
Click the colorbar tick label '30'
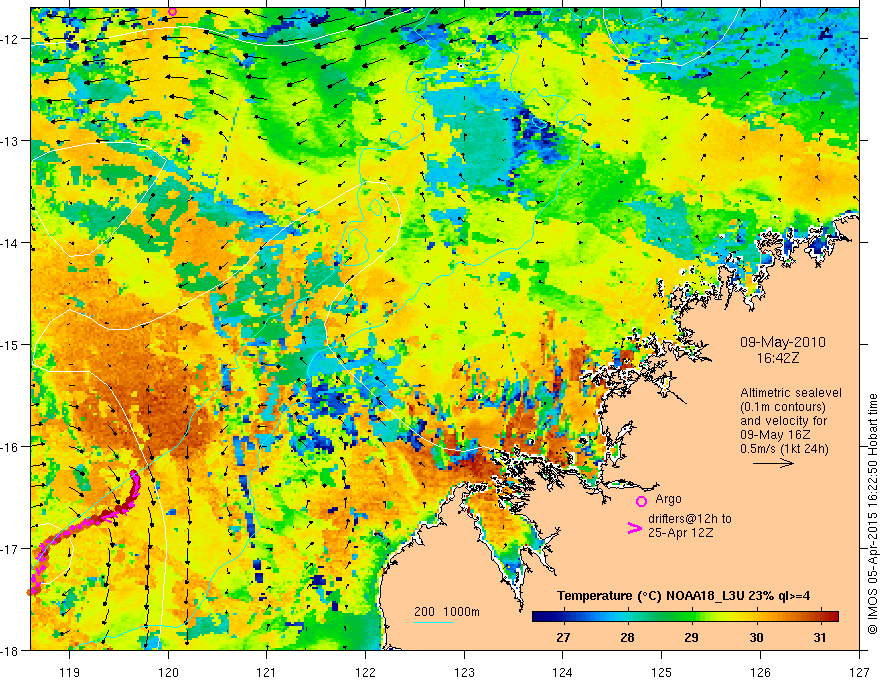click(x=756, y=637)
